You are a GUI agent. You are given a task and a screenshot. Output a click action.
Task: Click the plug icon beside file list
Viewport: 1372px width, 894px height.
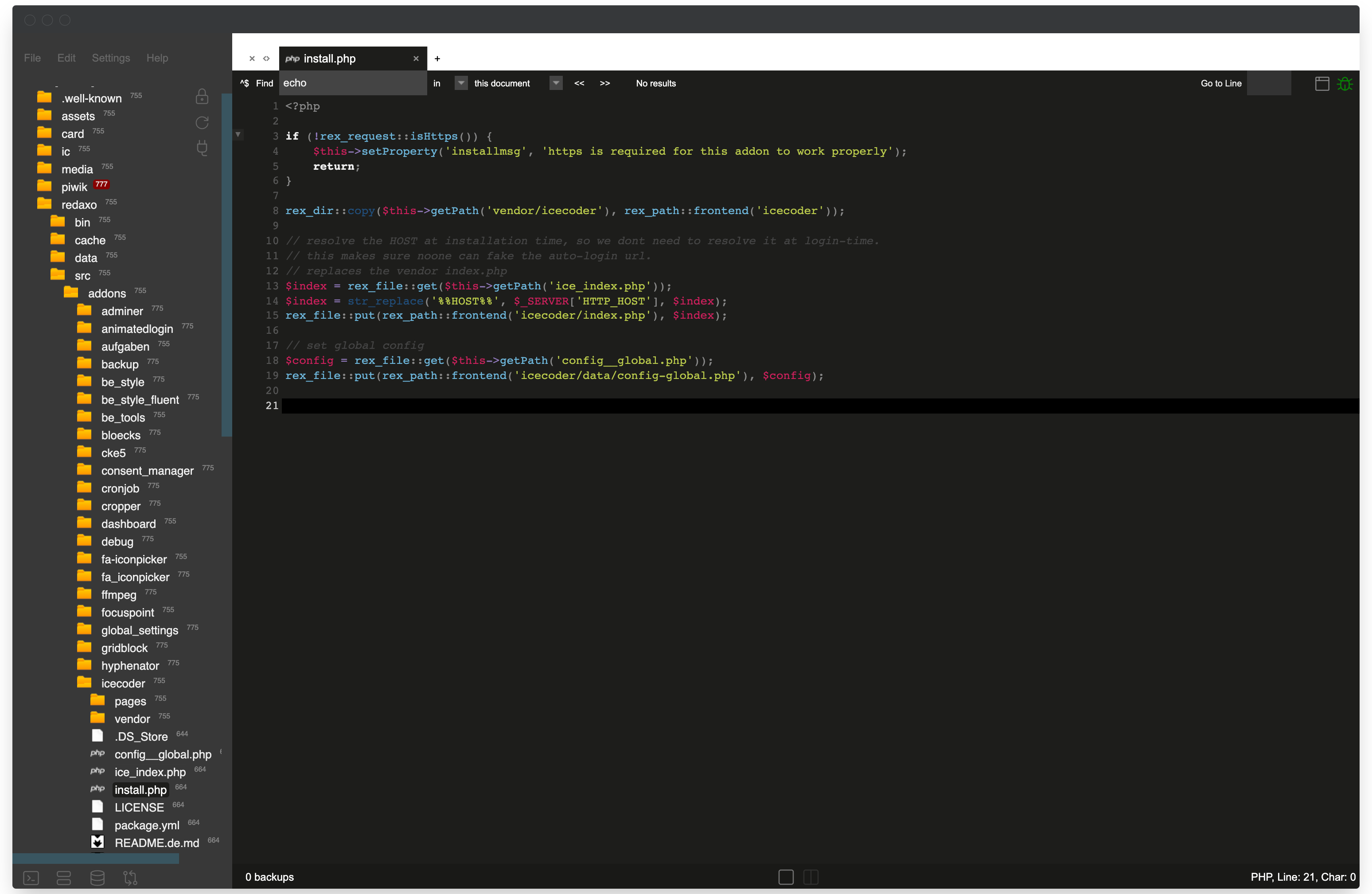click(x=202, y=148)
